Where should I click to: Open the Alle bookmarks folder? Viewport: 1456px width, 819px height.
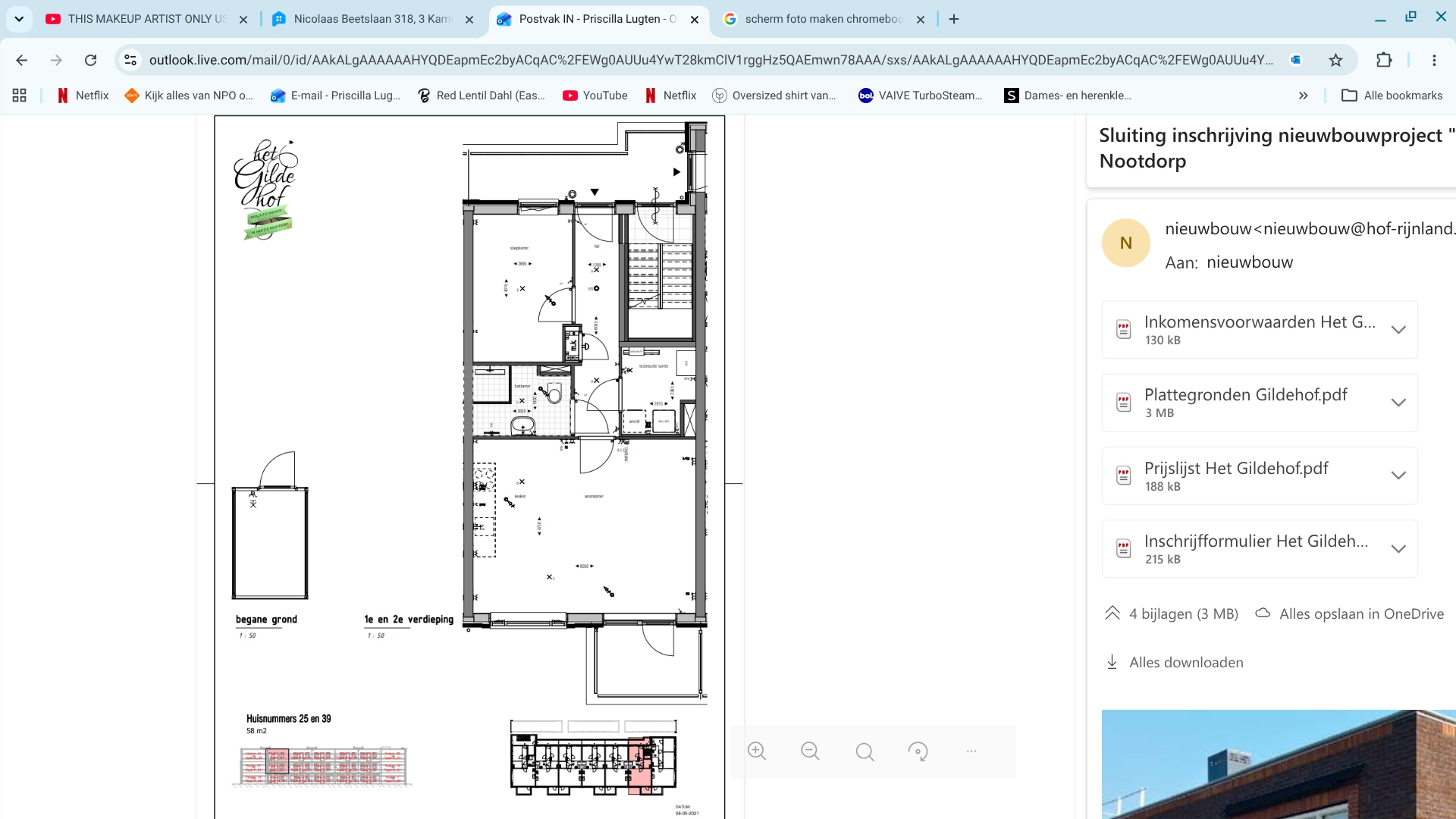(x=1392, y=96)
